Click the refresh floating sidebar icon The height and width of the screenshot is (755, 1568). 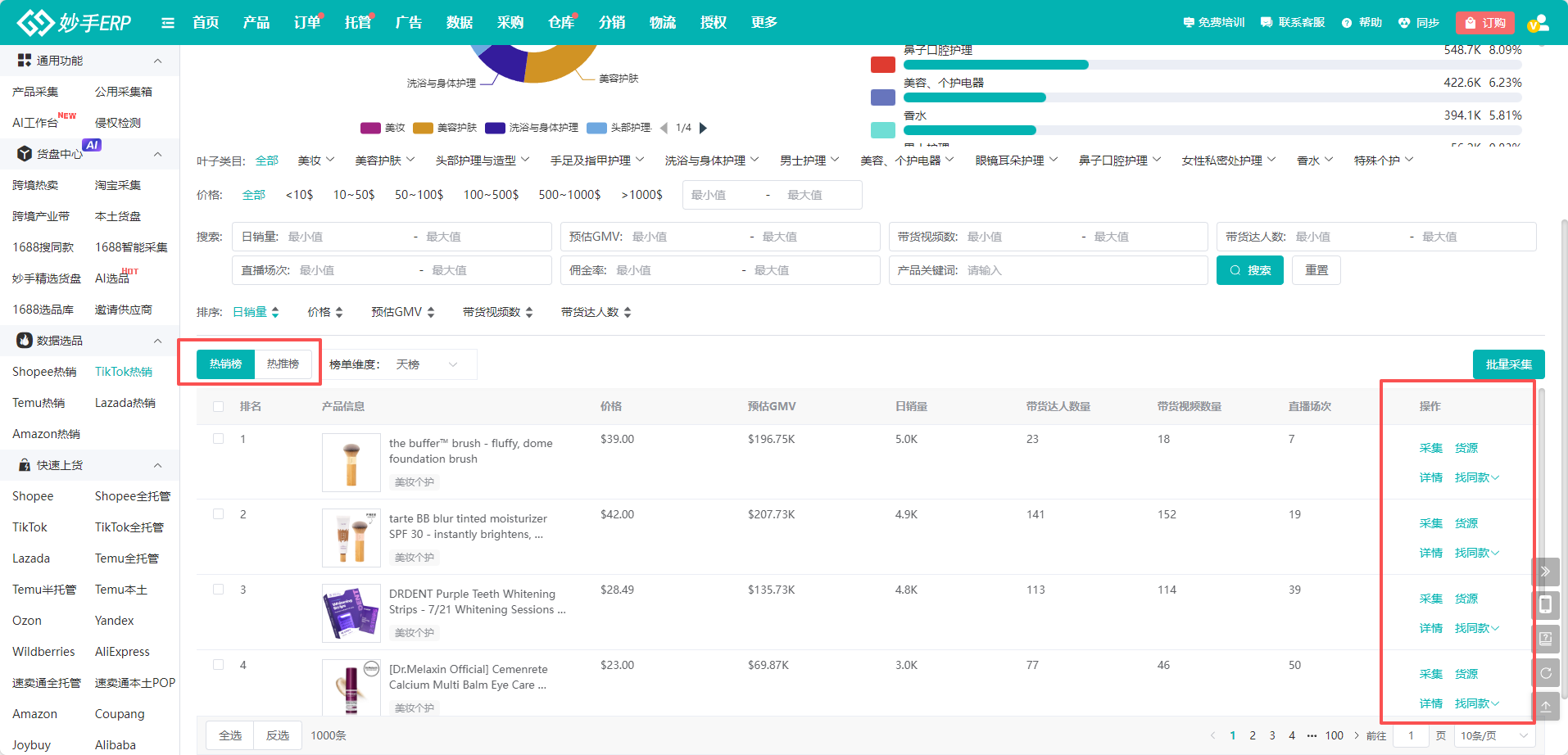1545,673
